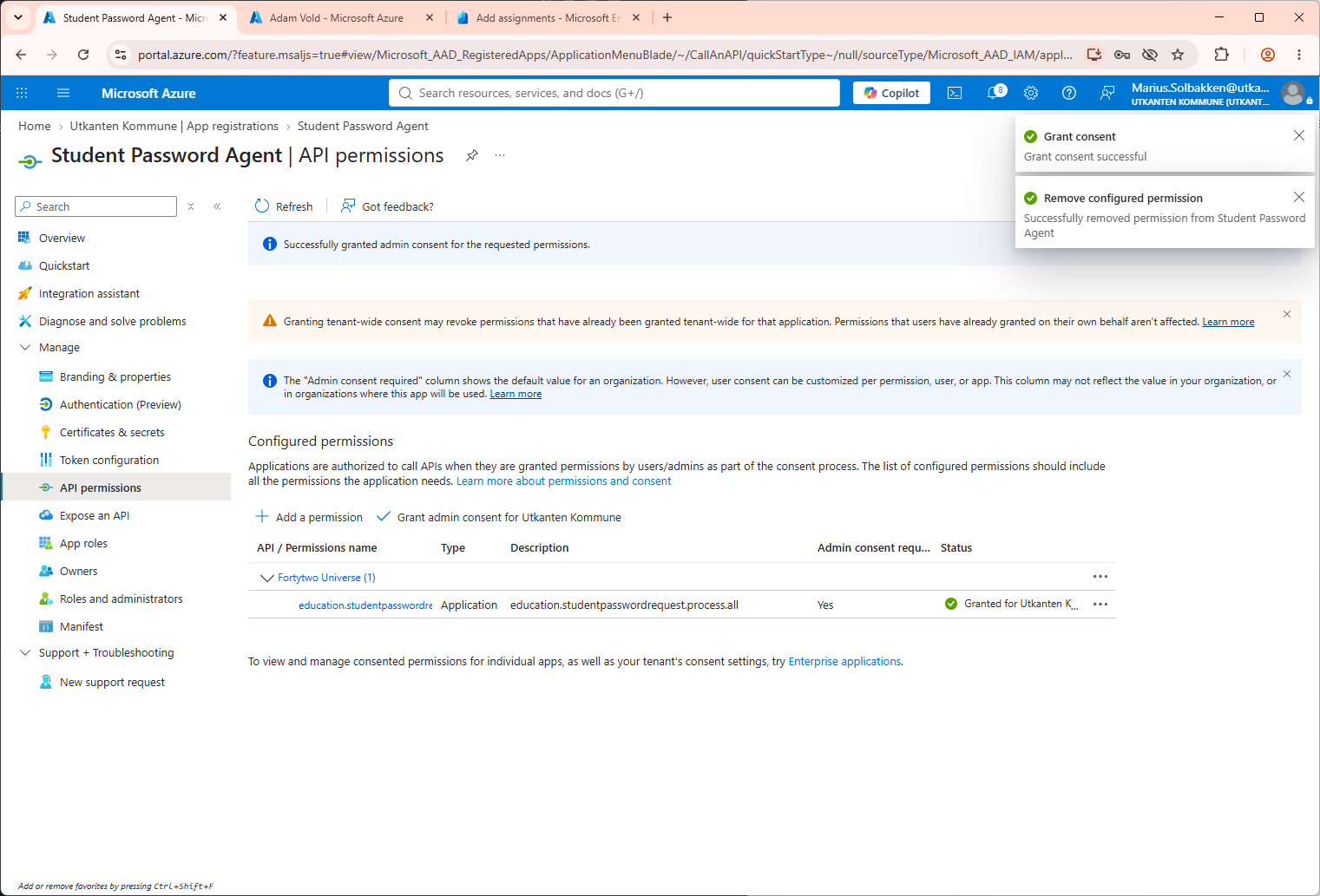Click Got feedback?
Screen dimensions: 1320x896
(387, 206)
